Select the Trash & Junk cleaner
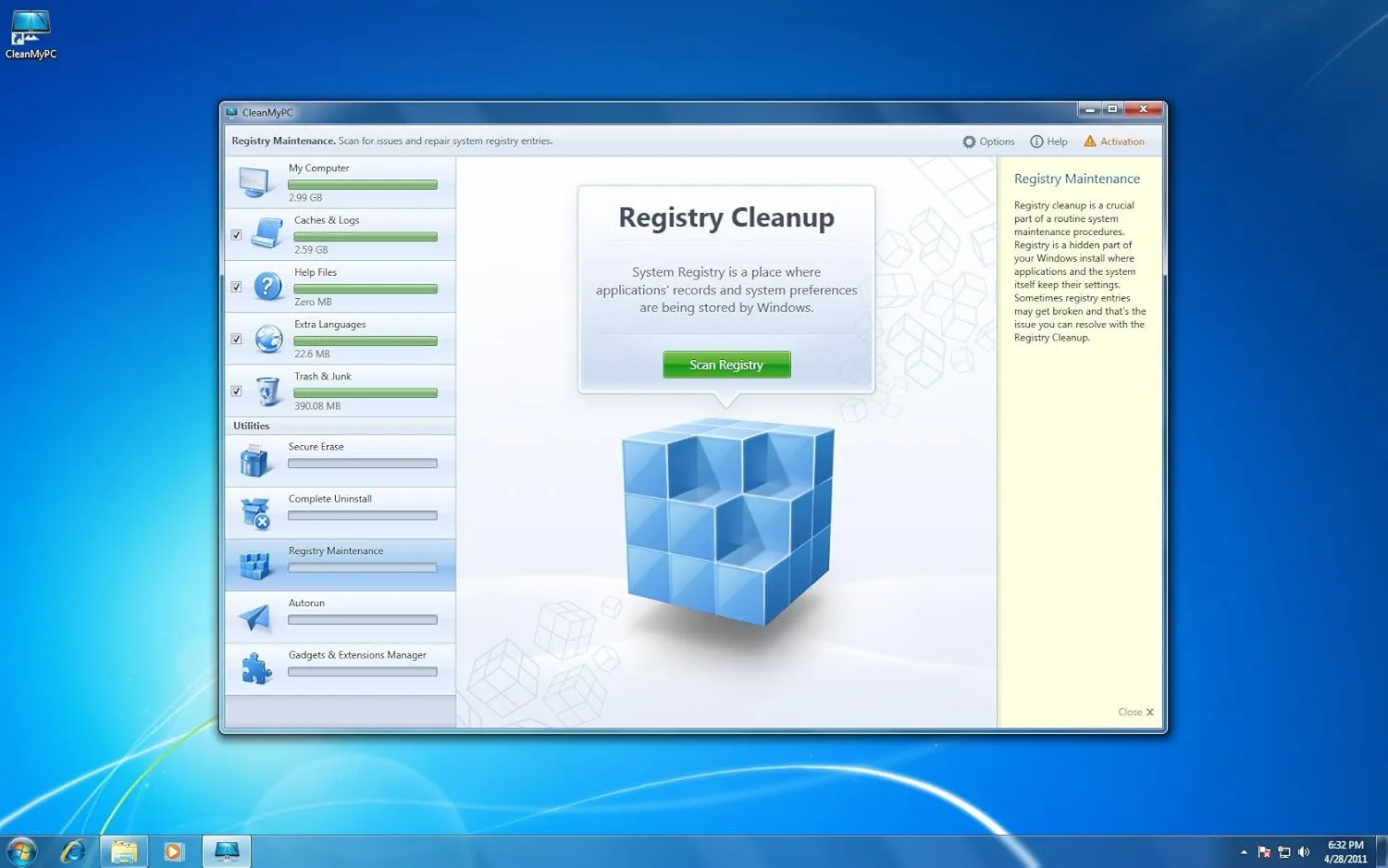Screen dimensions: 1388x868 (267, 390)
